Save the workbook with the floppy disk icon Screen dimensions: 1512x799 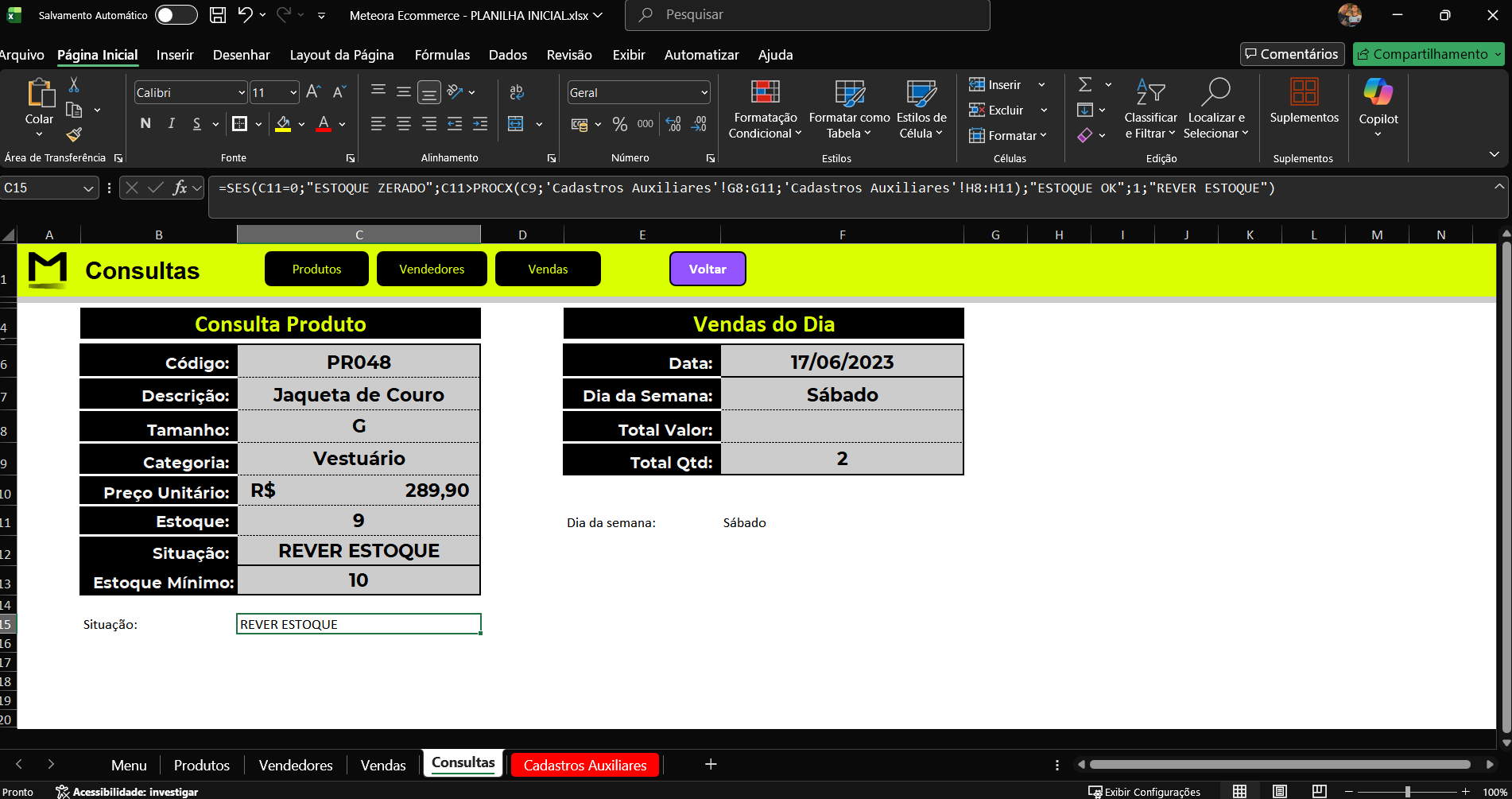[218, 15]
